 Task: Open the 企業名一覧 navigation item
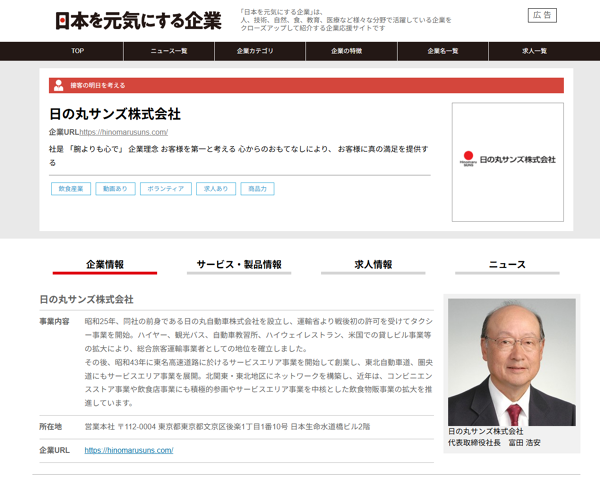[x=443, y=51]
